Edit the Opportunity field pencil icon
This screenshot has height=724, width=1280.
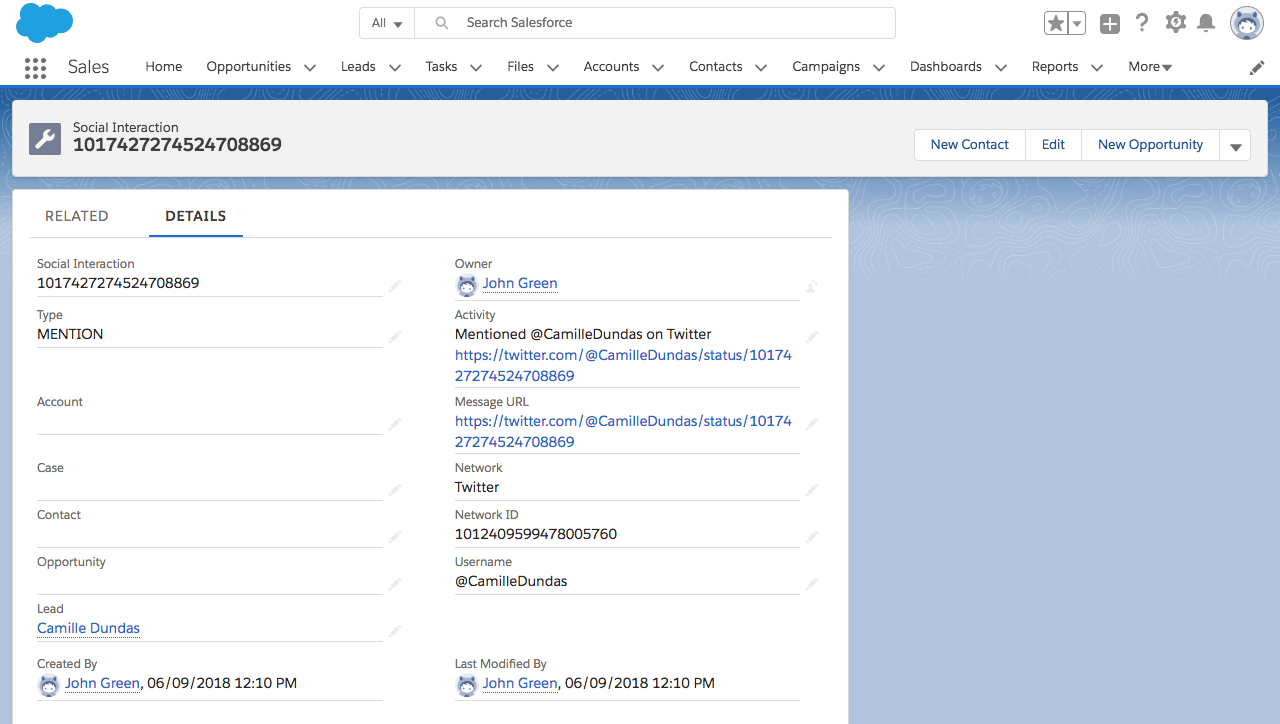[x=395, y=584]
